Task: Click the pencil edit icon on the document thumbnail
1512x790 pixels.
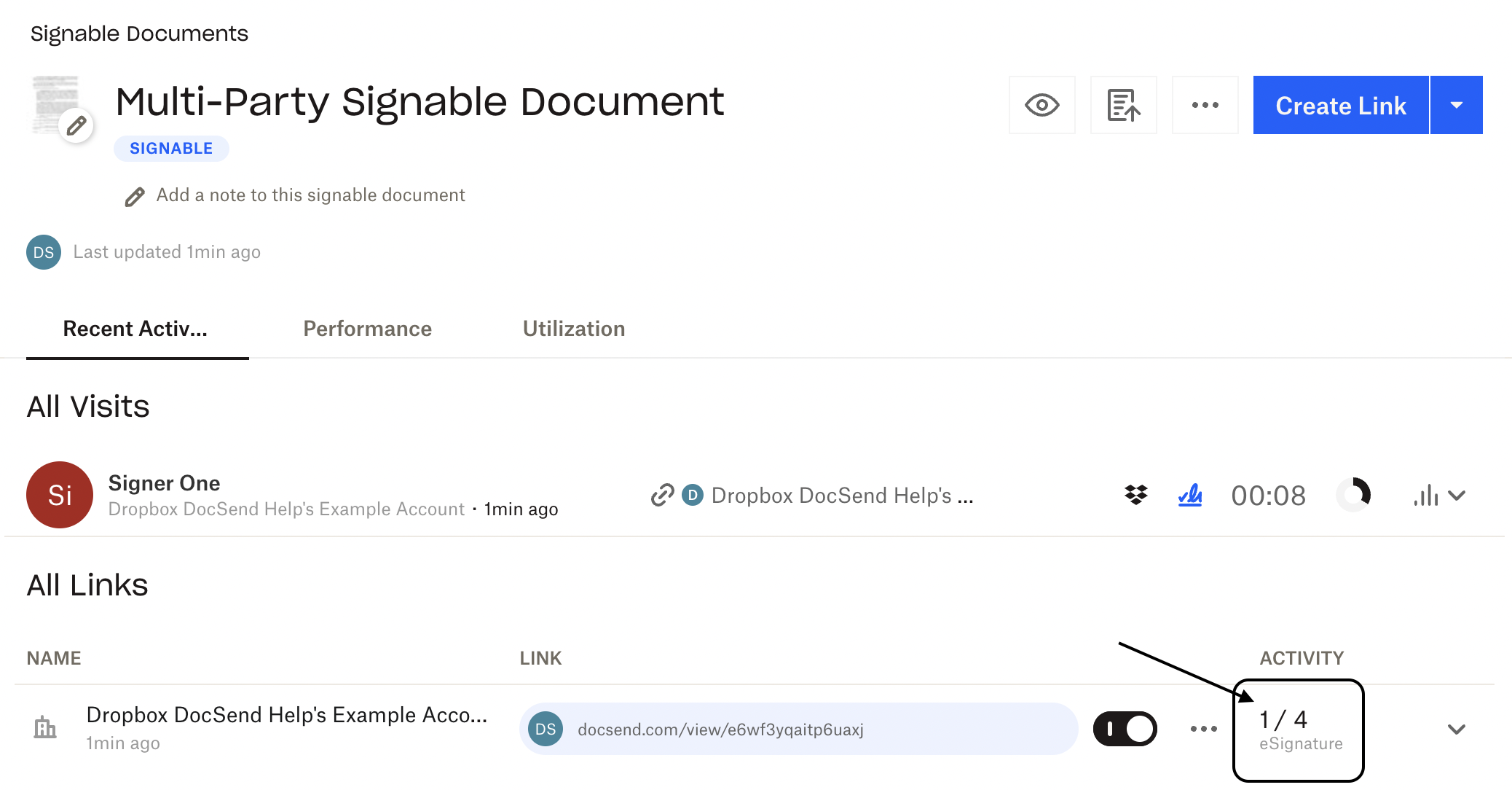Action: (76, 126)
